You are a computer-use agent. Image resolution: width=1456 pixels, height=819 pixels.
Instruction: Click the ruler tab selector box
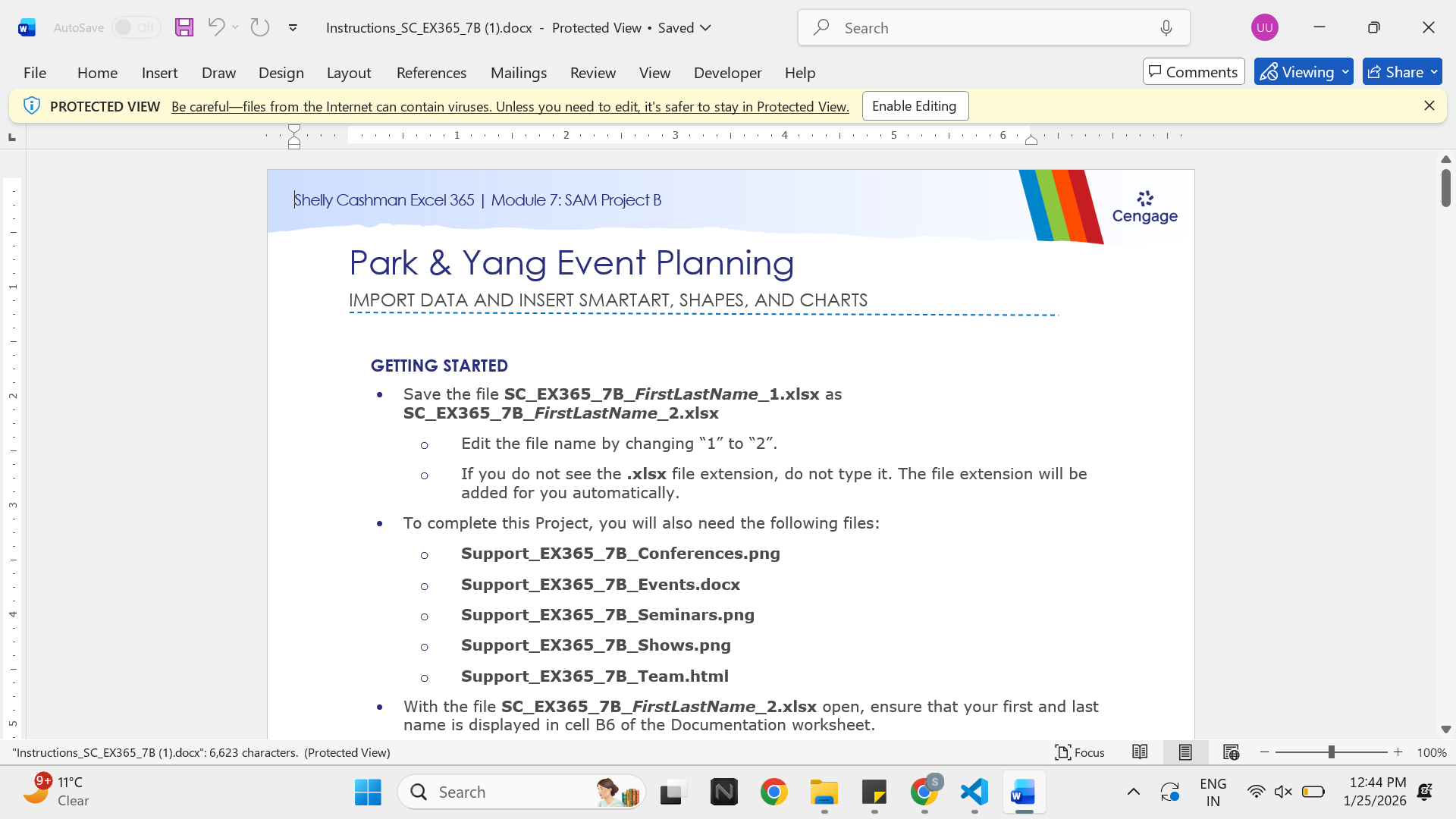[11, 136]
